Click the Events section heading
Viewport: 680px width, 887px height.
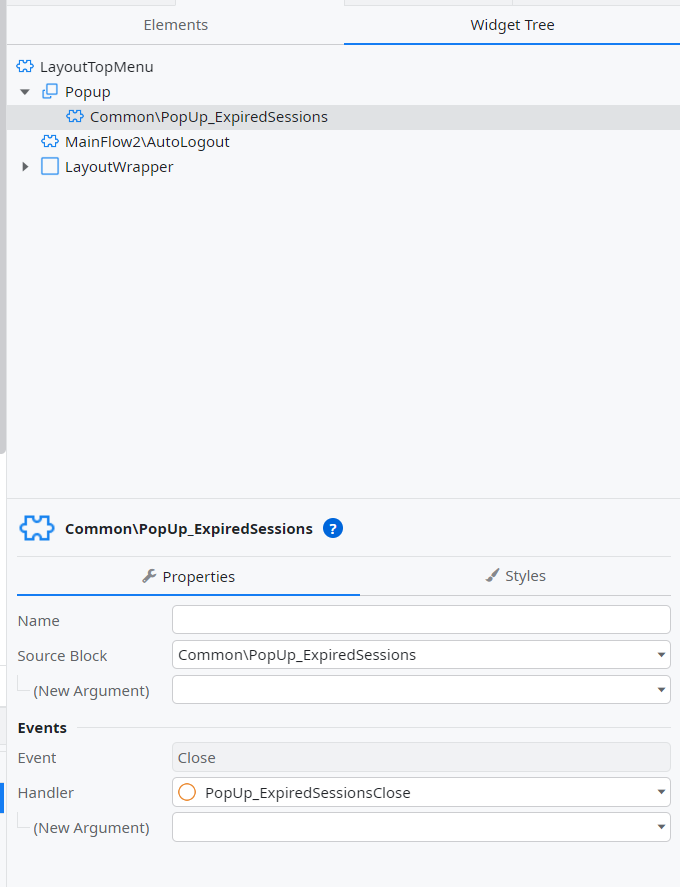point(42,728)
